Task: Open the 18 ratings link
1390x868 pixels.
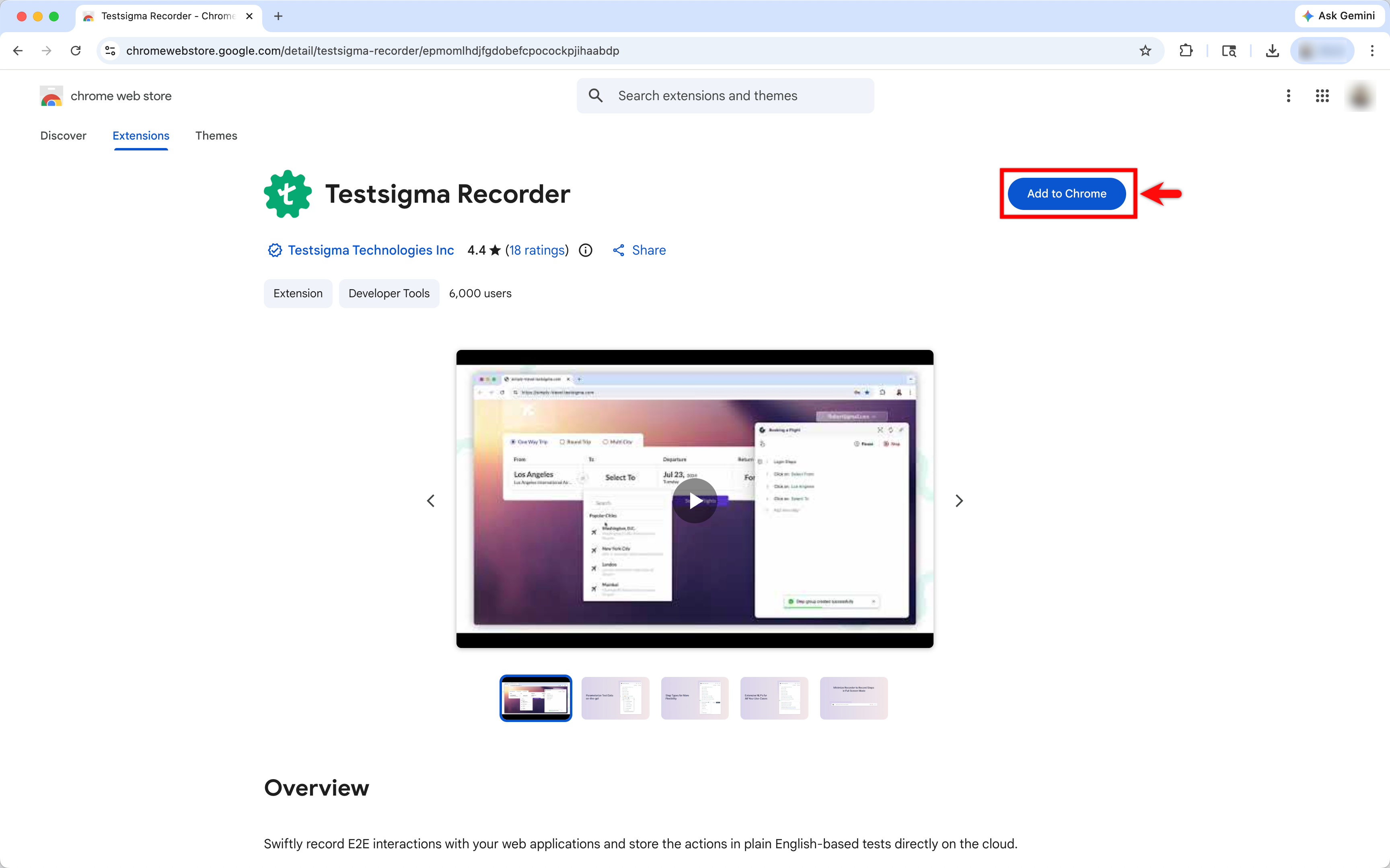Action: tap(537, 250)
